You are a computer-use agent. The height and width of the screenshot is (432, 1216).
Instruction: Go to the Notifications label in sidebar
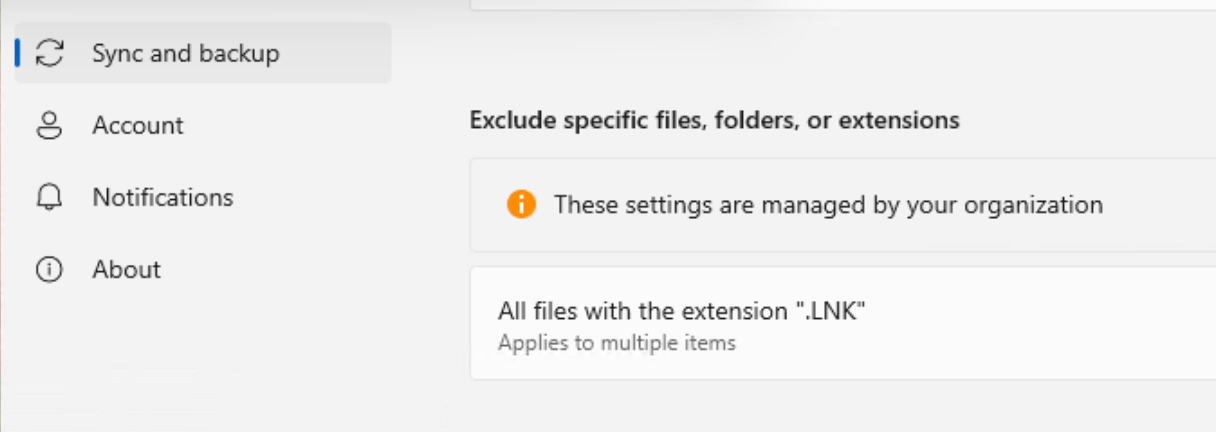[162, 197]
